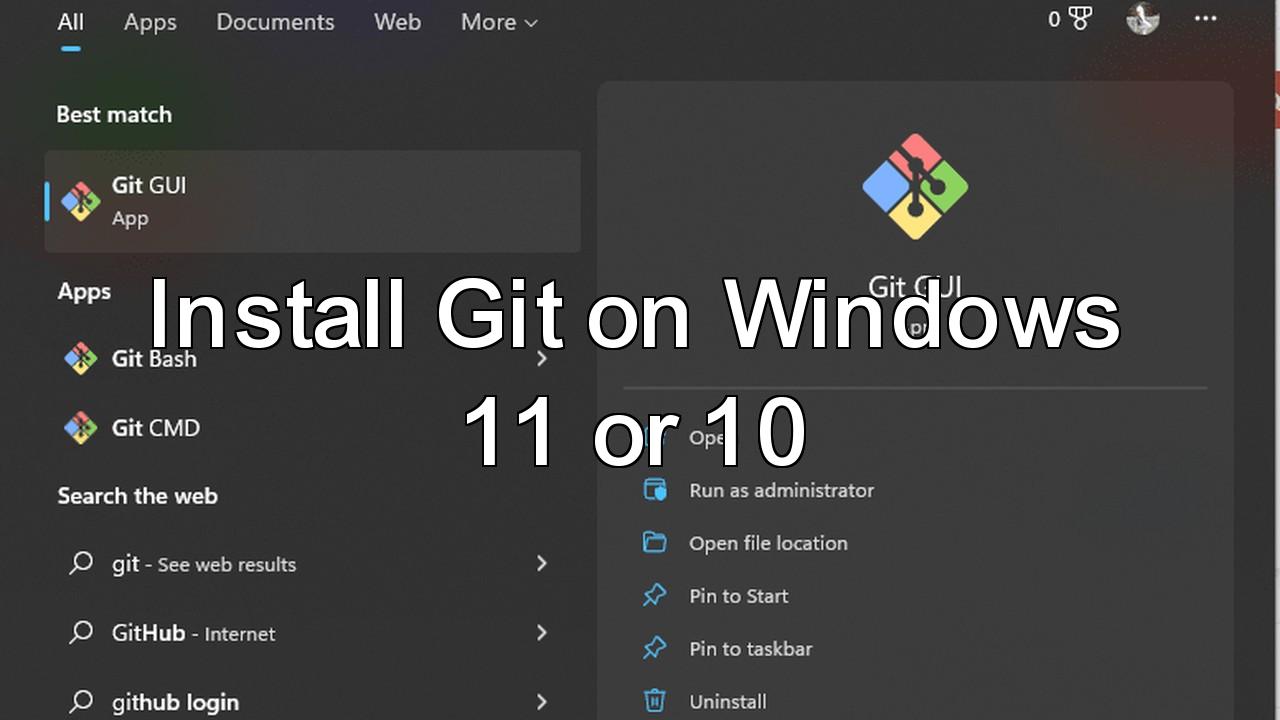Switch to the Apps tab
The width and height of the screenshot is (1280, 720).
coord(150,22)
